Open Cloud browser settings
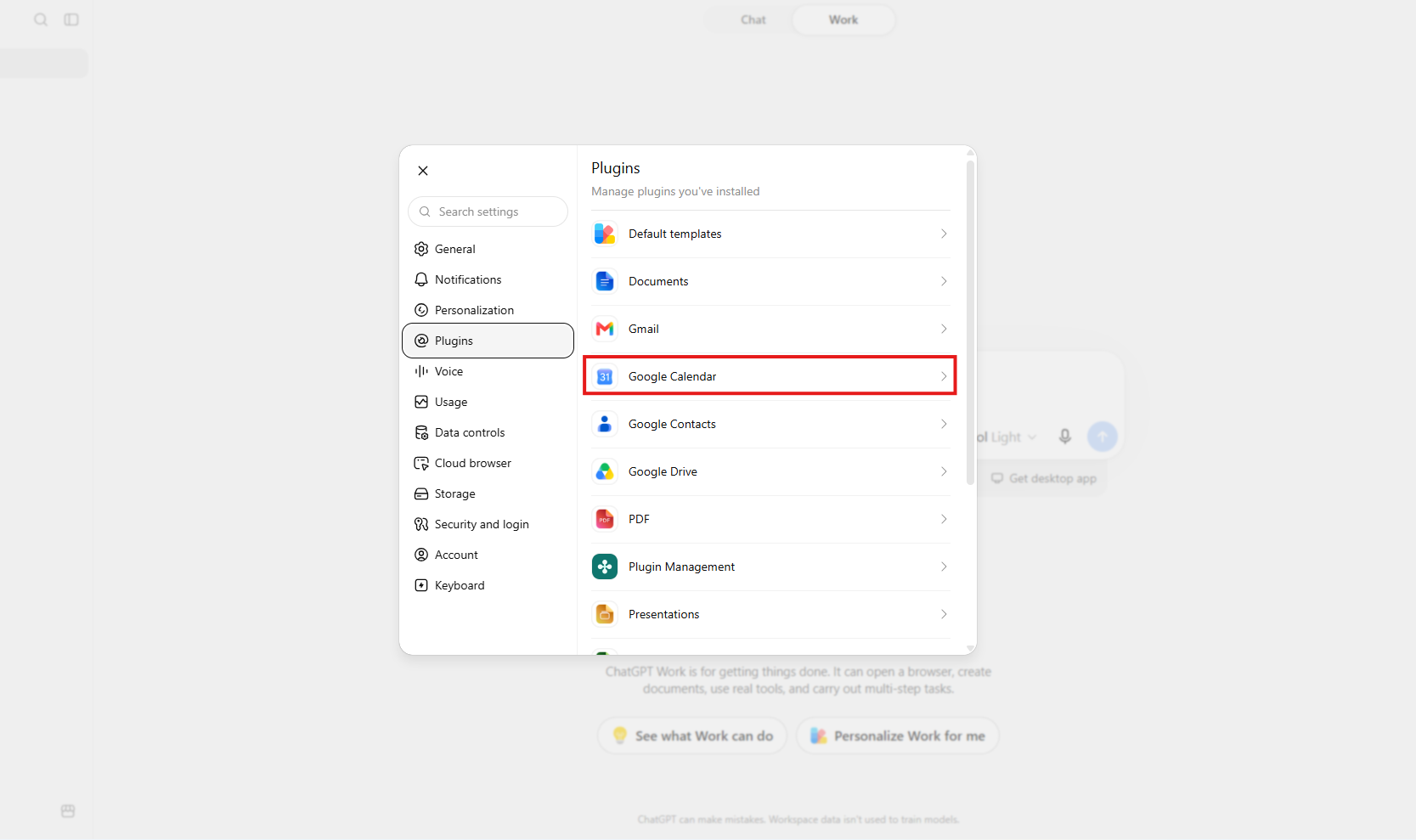1416x840 pixels. (x=488, y=463)
